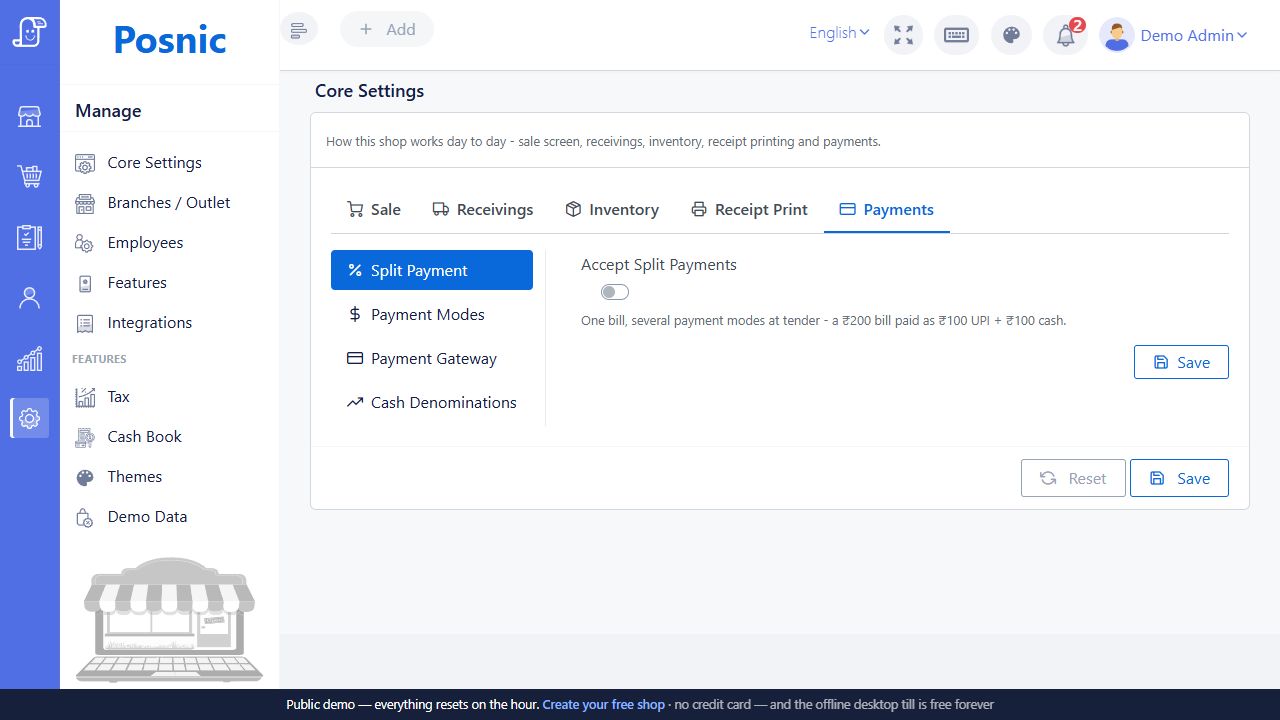1280x720 pixels.
Task: Click the Demo Data lock icon in sidebar
Action: coord(85,517)
